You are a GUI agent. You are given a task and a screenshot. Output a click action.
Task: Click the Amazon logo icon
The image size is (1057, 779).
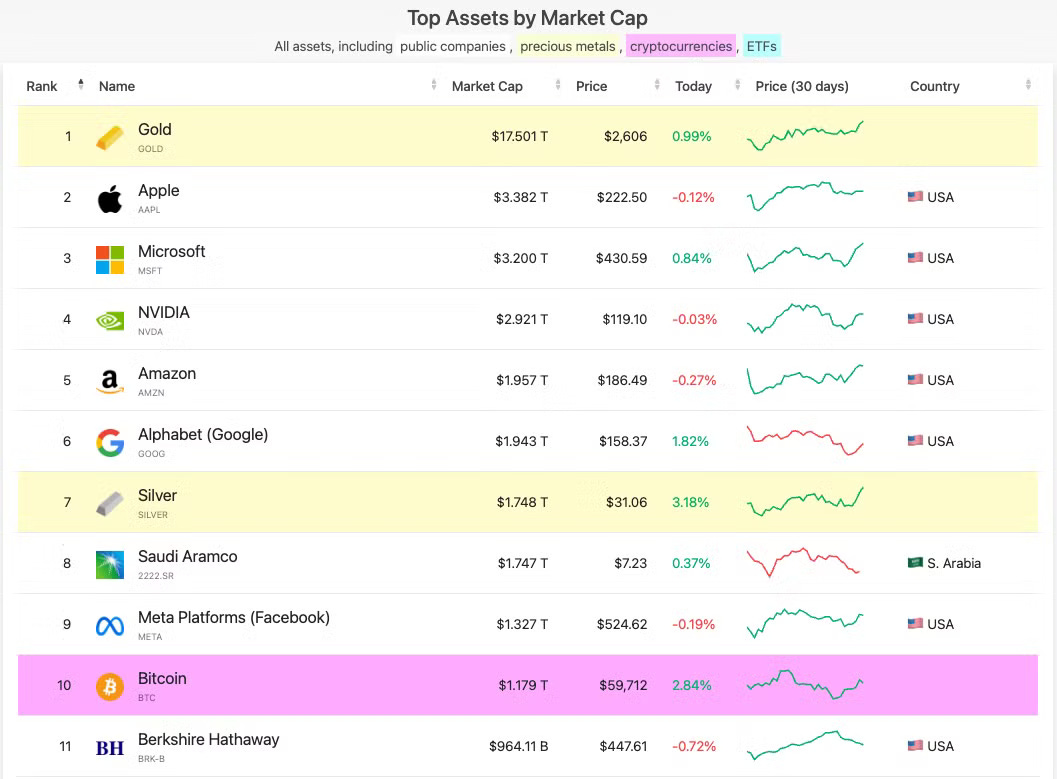(110, 381)
